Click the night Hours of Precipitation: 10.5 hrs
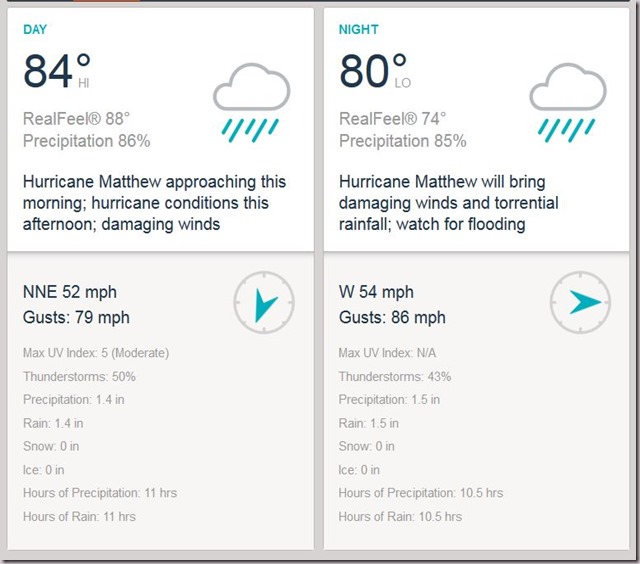Screen dimensions: 640x564 421,493
